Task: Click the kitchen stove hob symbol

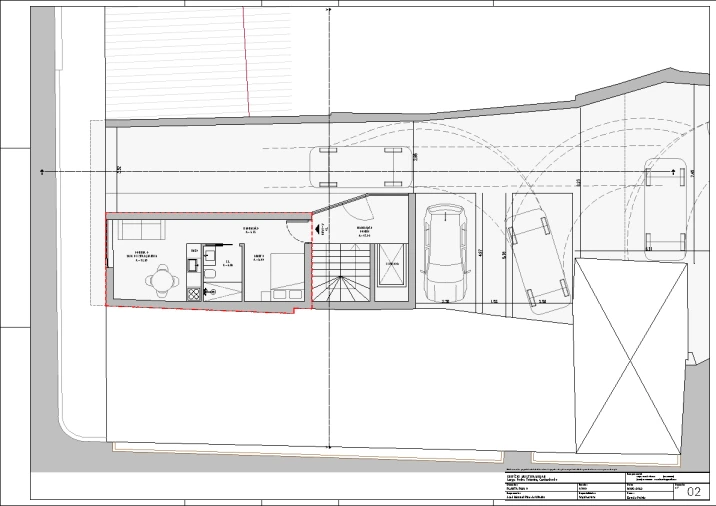Action: click(x=193, y=294)
